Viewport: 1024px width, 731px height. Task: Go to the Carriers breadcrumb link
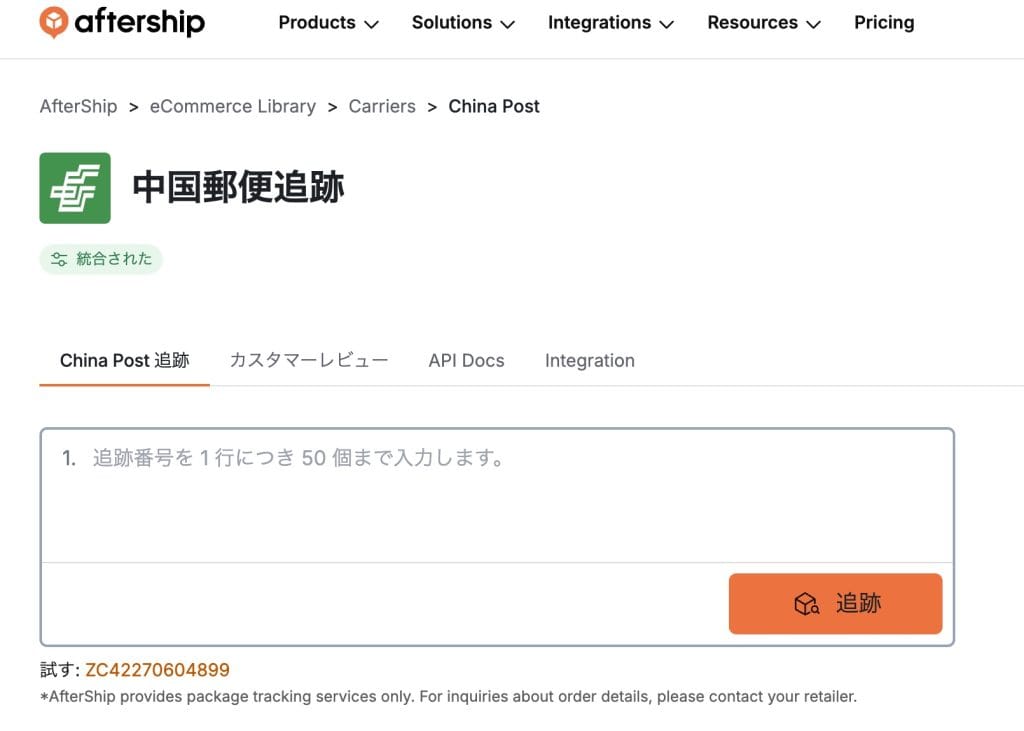[382, 107]
